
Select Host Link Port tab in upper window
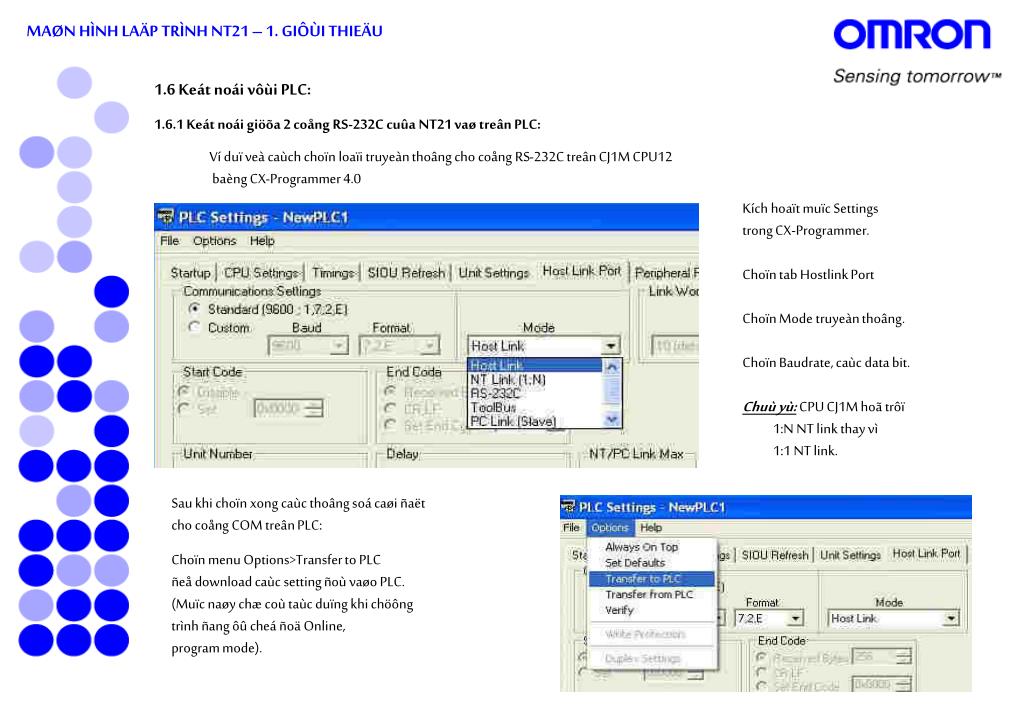click(582, 271)
